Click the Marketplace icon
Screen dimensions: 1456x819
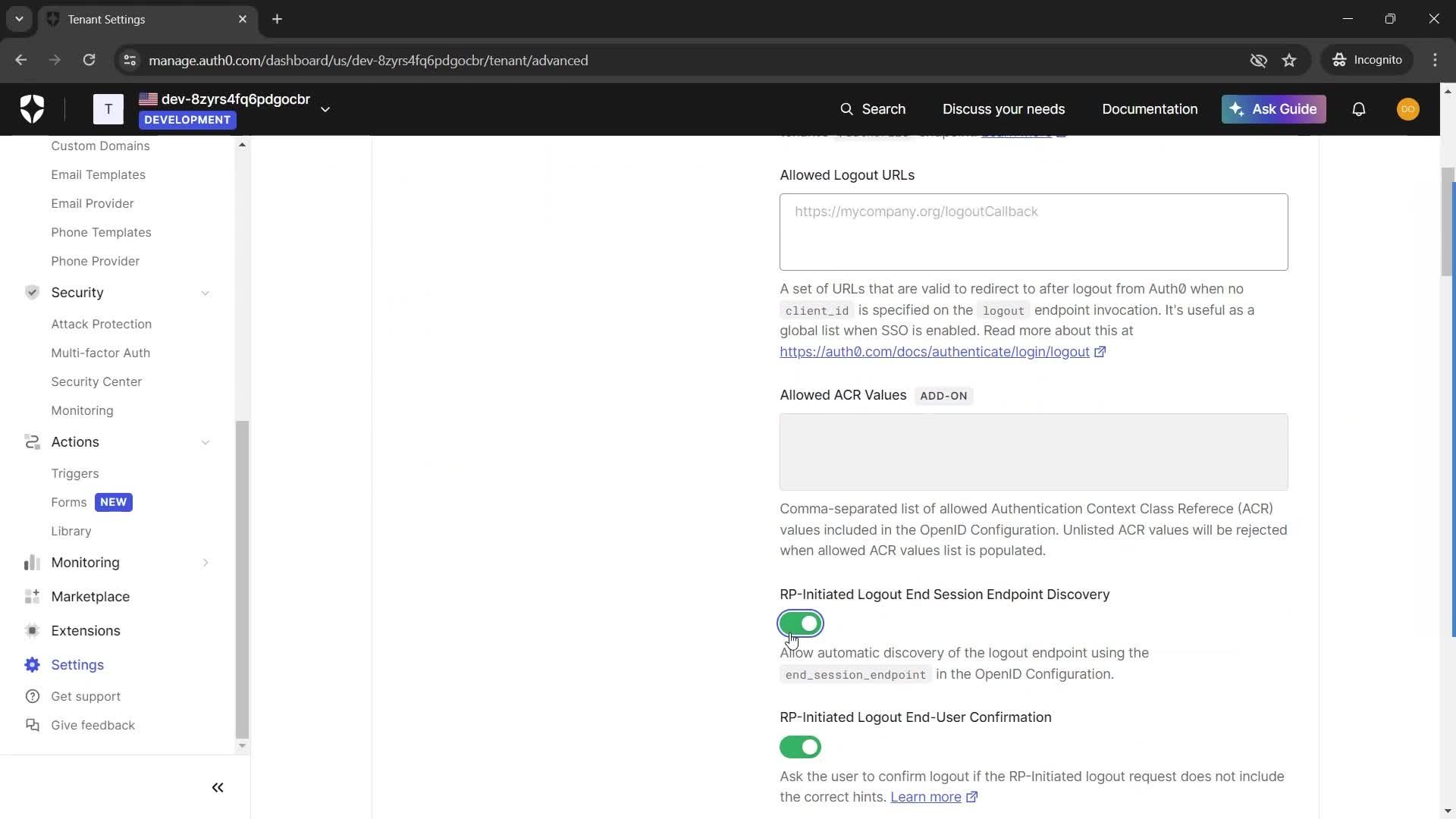pyautogui.click(x=32, y=597)
